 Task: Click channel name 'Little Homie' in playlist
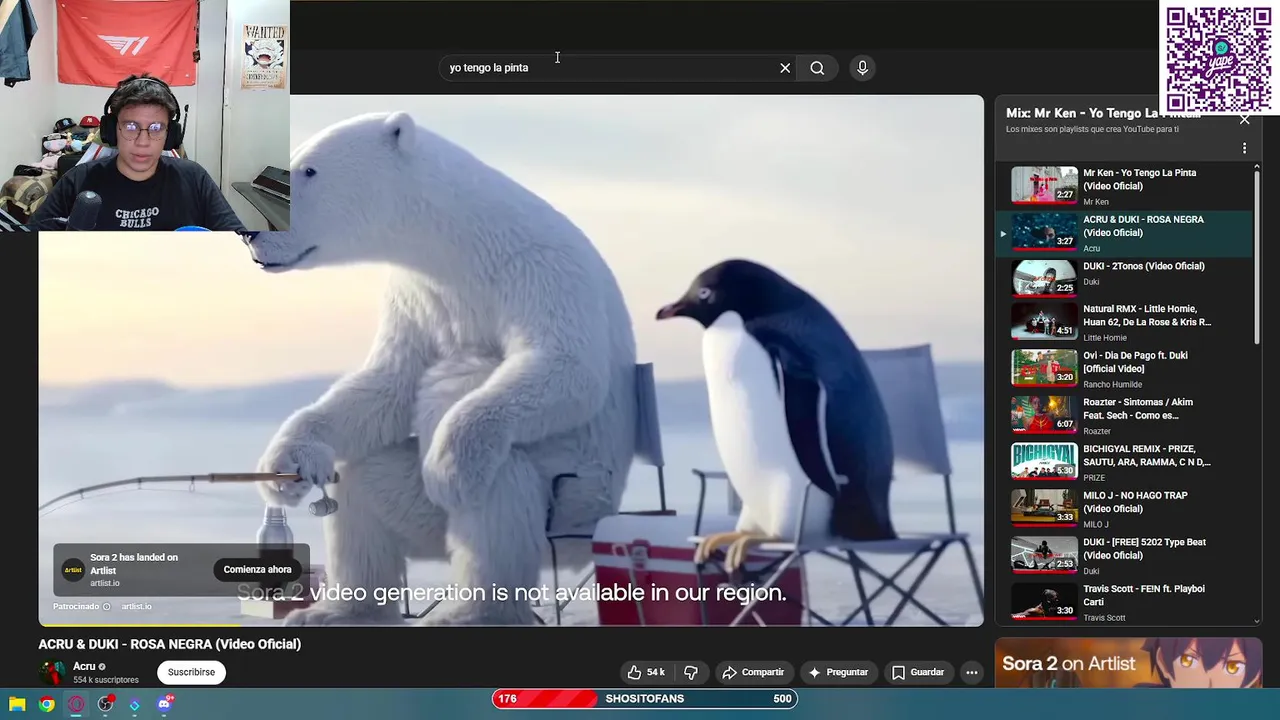pos(1104,338)
